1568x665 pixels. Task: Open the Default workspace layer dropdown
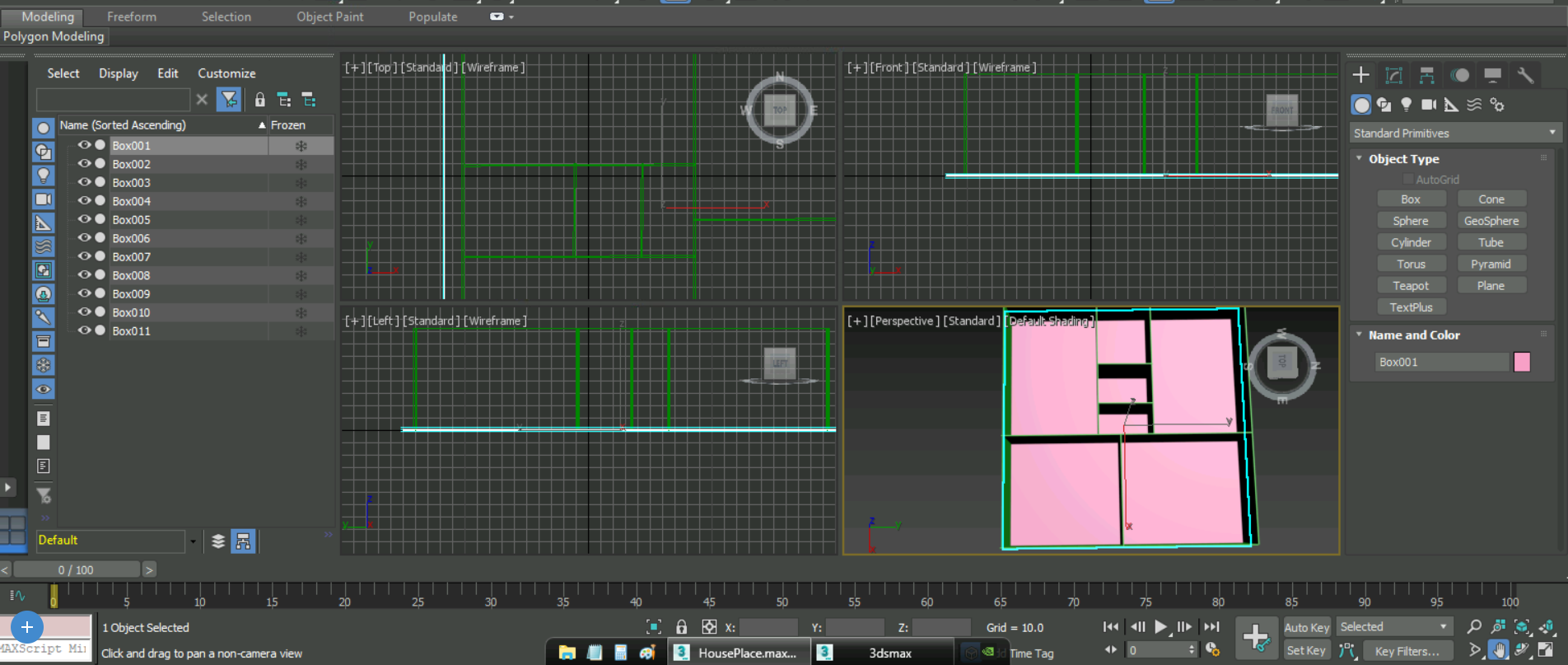click(x=194, y=541)
